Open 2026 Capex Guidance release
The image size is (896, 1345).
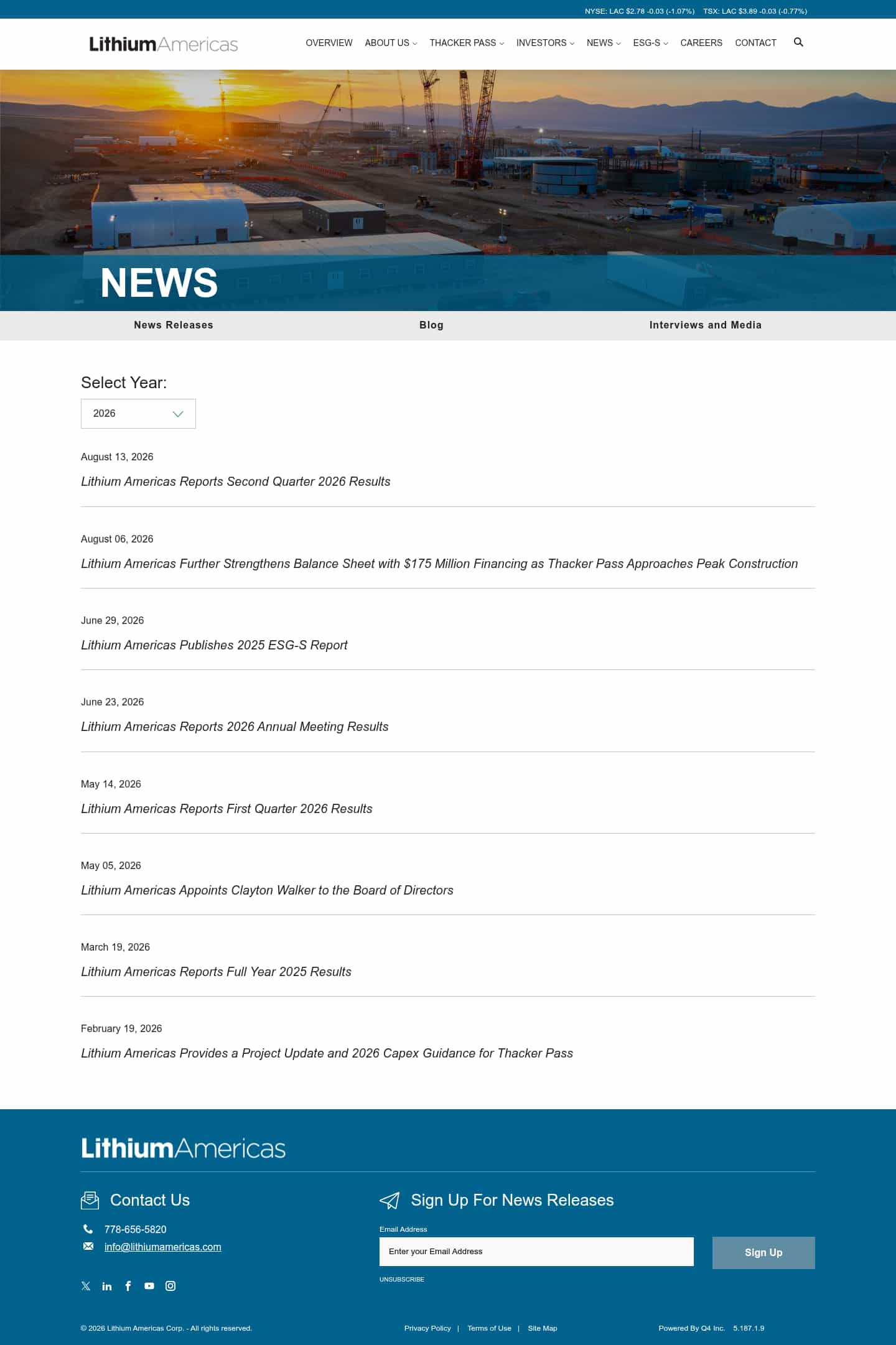tap(327, 1053)
